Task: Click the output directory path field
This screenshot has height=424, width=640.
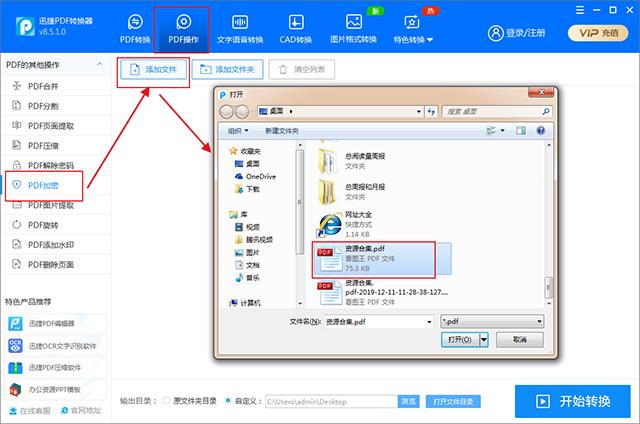Action: pyautogui.click(x=331, y=402)
